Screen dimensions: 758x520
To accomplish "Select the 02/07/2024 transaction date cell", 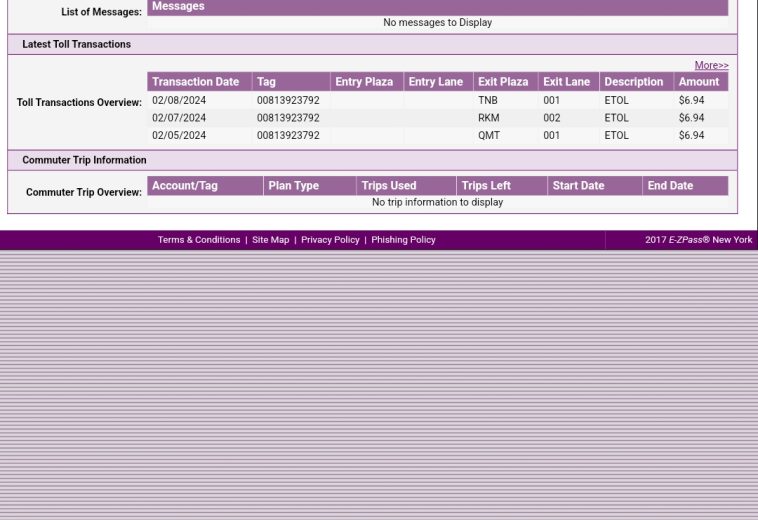I will click(x=179, y=118).
